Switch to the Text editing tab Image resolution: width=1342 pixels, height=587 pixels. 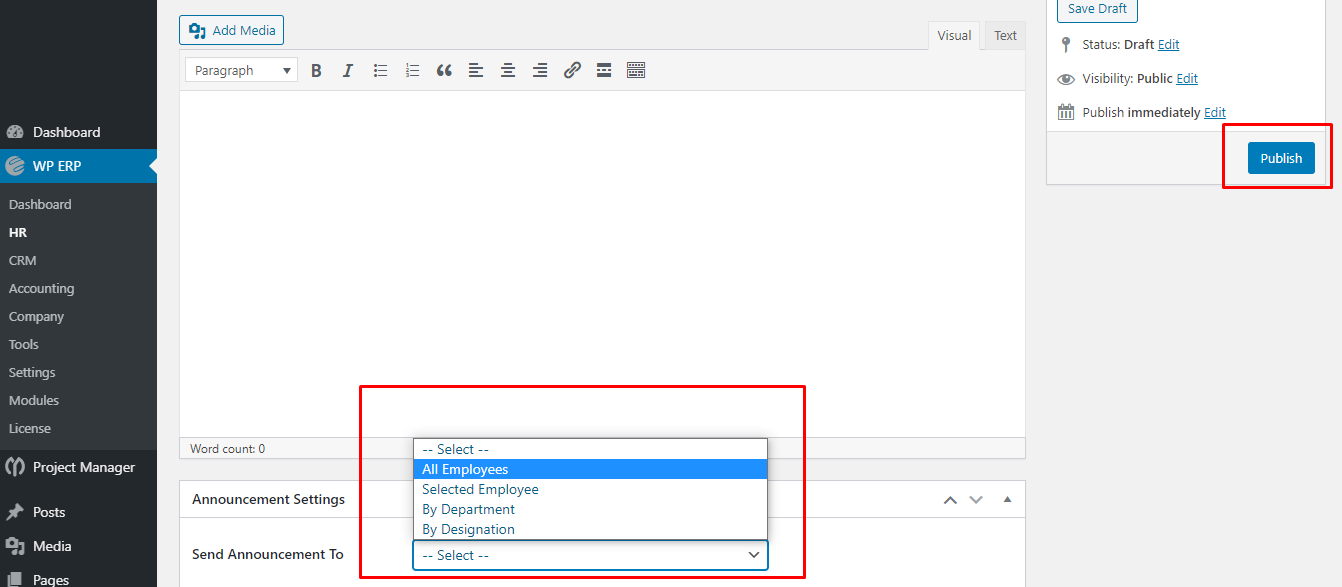click(x=1004, y=35)
